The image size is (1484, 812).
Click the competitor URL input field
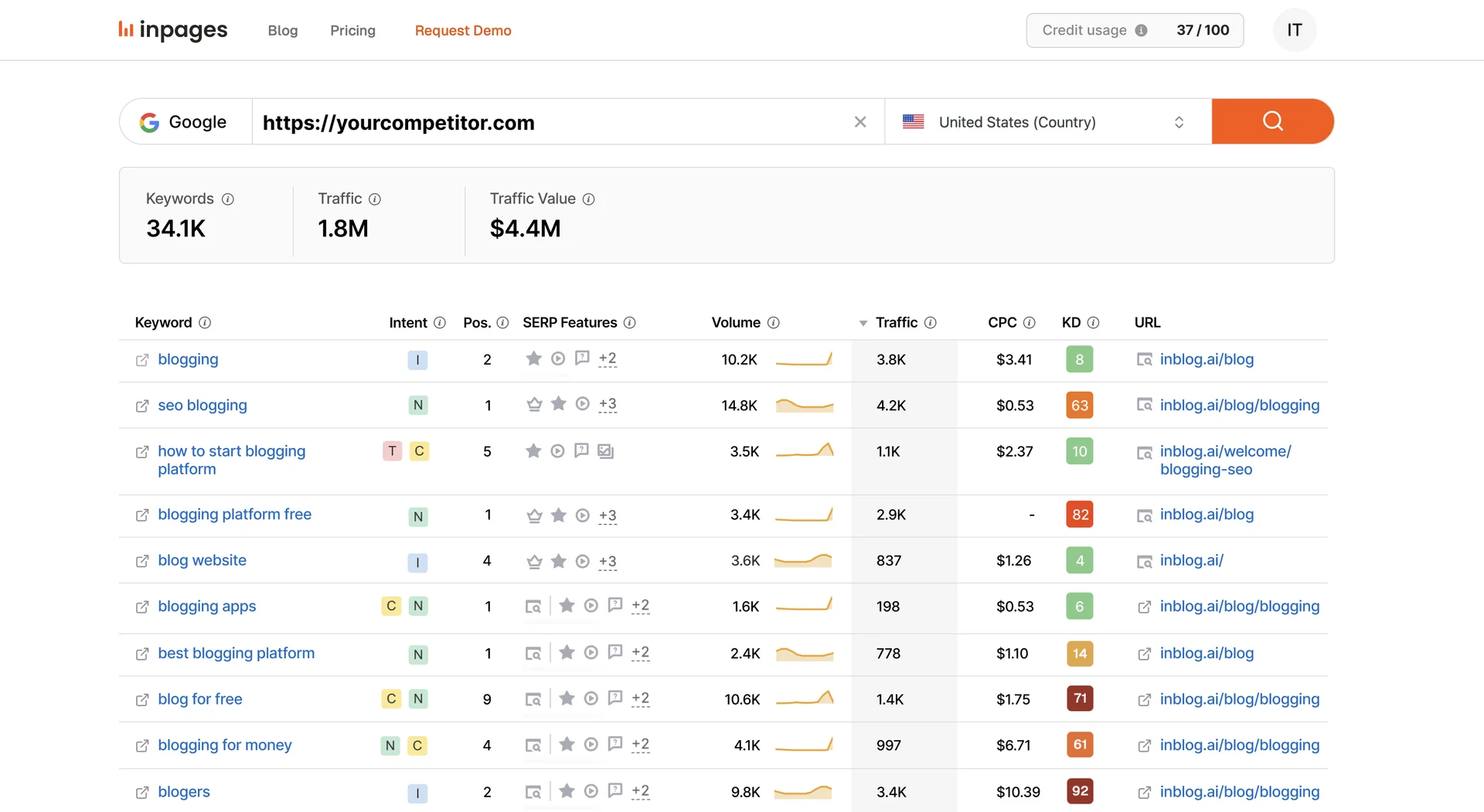553,122
